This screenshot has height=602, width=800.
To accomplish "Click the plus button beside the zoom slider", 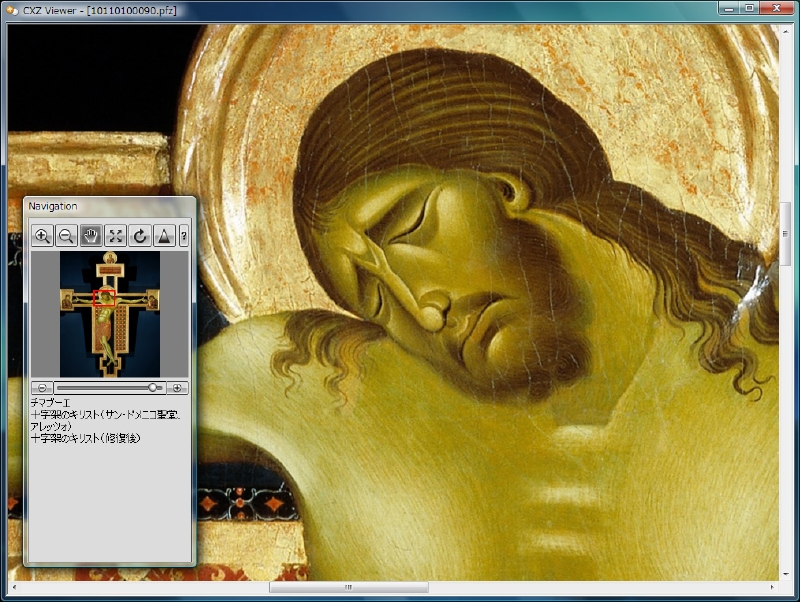I will click(x=177, y=388).
